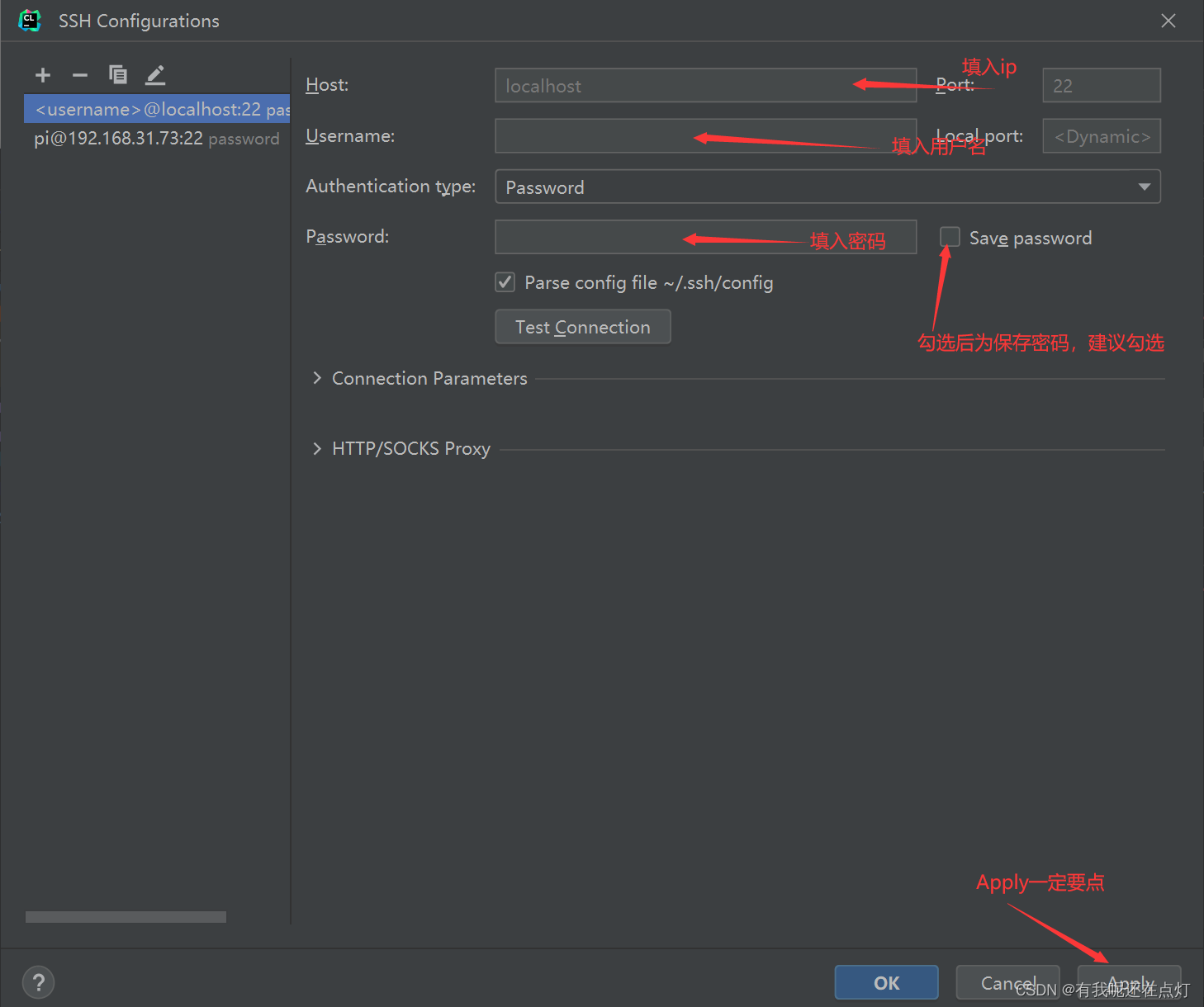Copy the selected SSH configuration
This screenshot has width=1204, height=1007.
pyautogui.click(x=118, y=75)
